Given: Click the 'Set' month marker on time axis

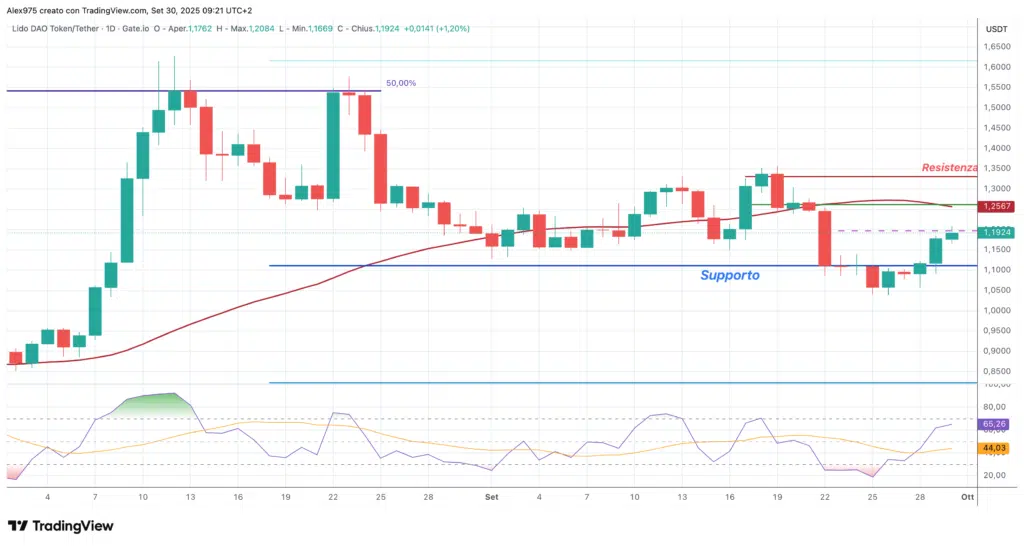Looking at the screenshot, I should point(491,496).
